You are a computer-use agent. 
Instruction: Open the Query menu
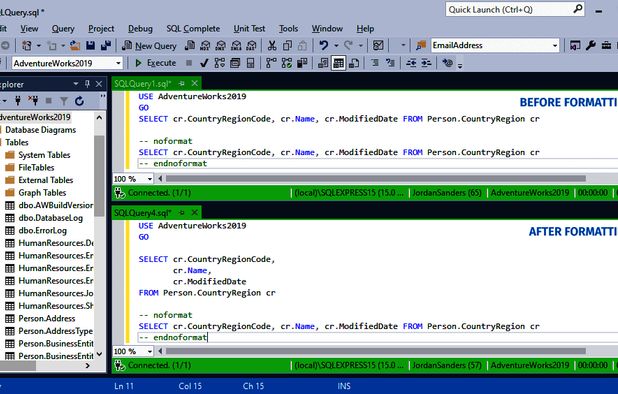click(63, 29)
